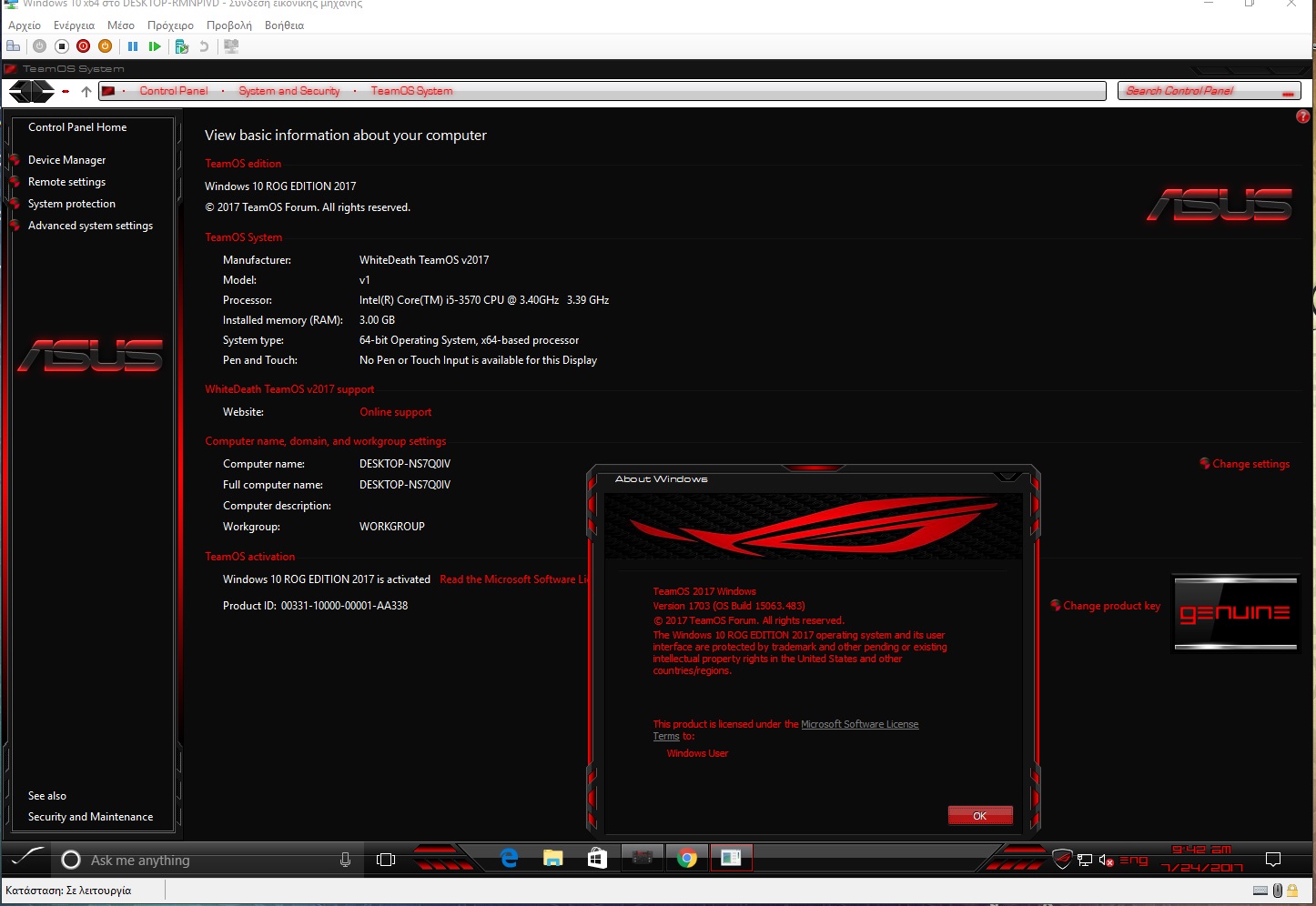This screenshot has width=1316, height=906.
Task: Open Advanced system settings
Action: tap(90, 226)
